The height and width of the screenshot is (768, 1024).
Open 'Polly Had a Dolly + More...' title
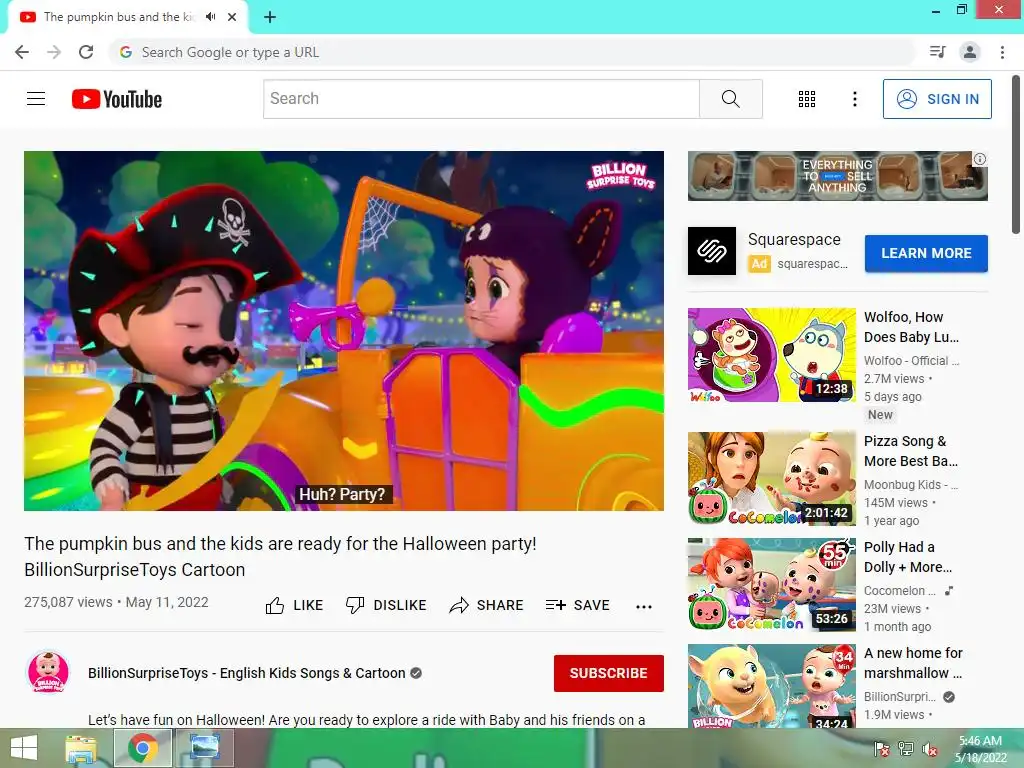coord(908,557)
